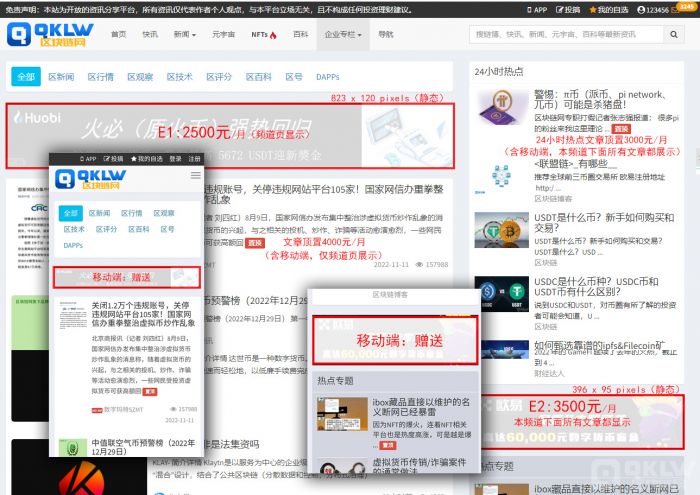Select the 区新闻 category tab
The height and width of the screenshot is (495, 700).
coord(61,77)
